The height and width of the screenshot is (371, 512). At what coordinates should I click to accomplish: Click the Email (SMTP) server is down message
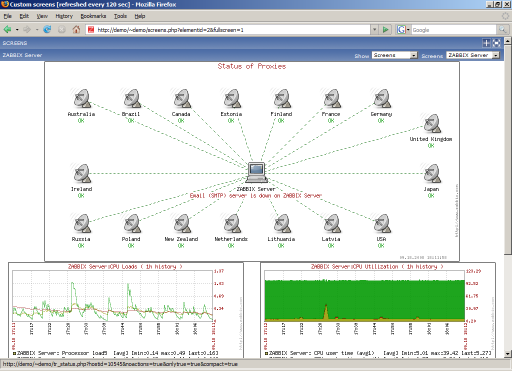pos(256,196)
